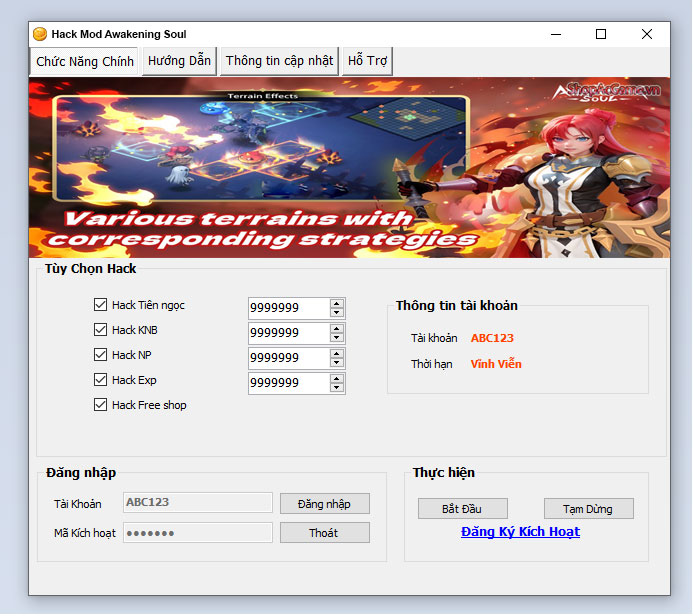
Task: Lower the Hack NP value using down arrow
Action: 337,363
